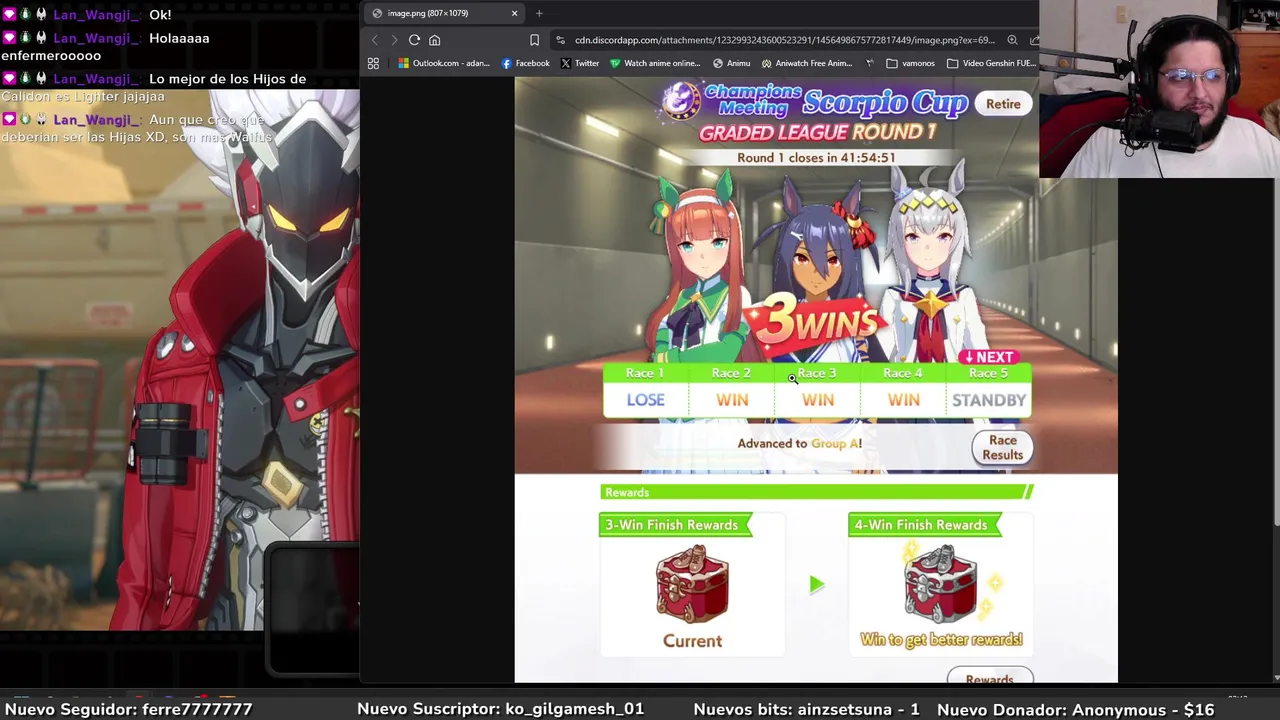
Task: Click 'Round 1 closes in 41:54:51' timer
Action: tap(816, 158)
